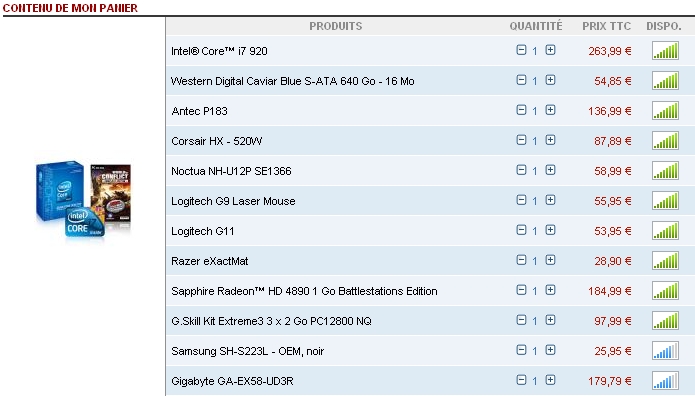Click price 184,99 € of Sapphire Radeon
This screenshot has height=396, width=695.
click(610, 291)
